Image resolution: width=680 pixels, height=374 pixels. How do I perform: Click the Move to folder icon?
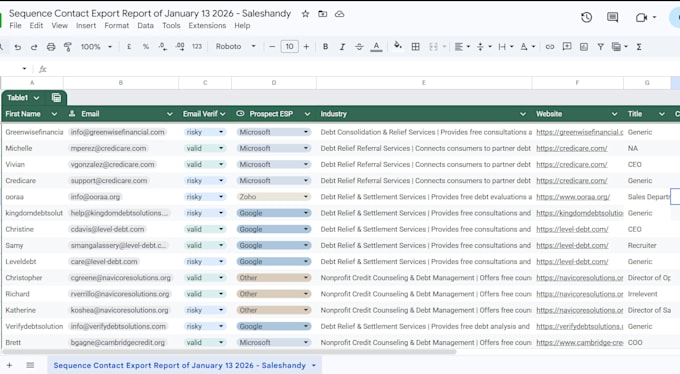322,14
